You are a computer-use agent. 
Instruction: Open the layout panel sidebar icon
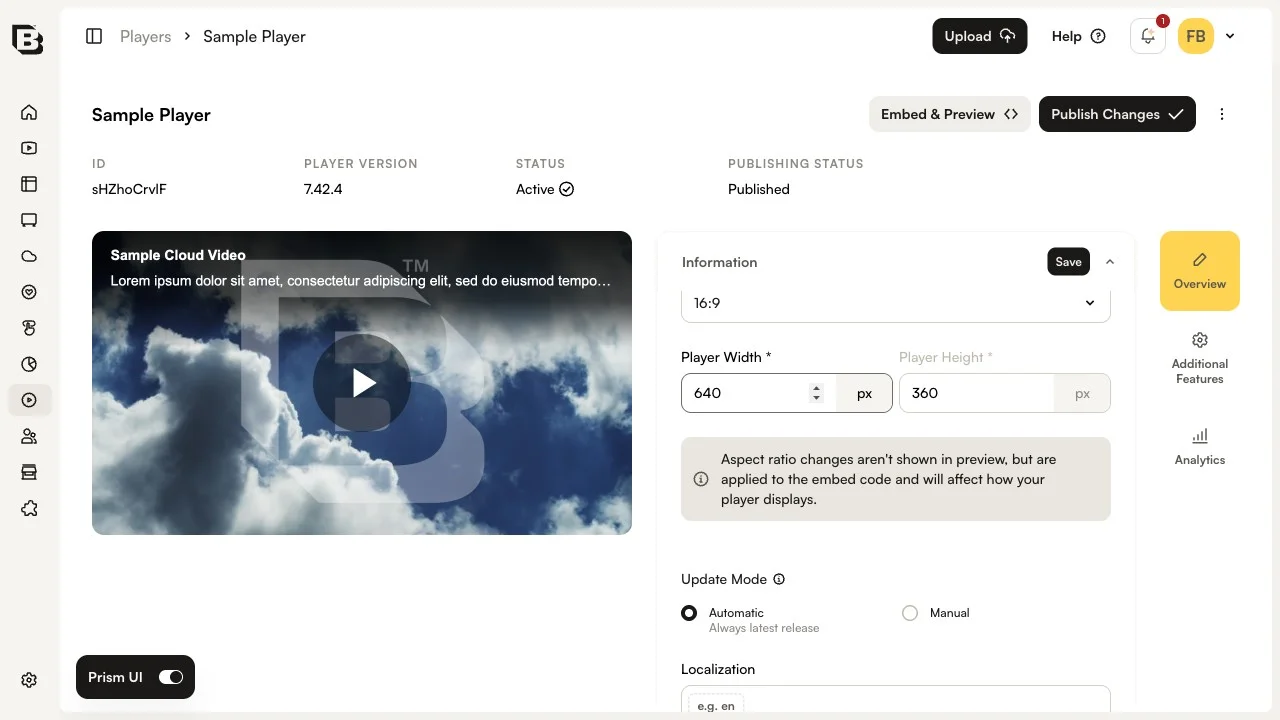(29, 184)
